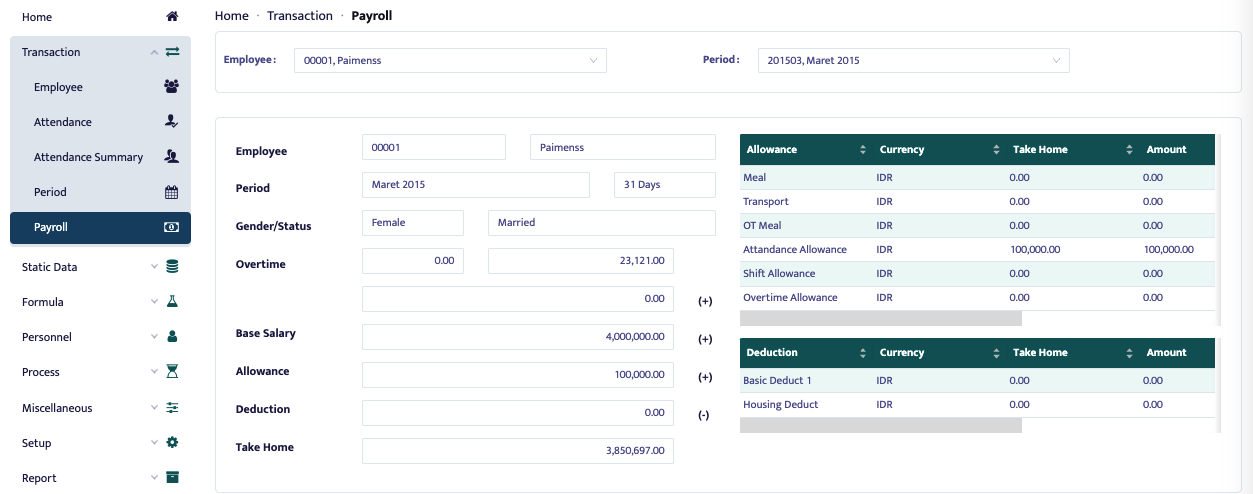
Task: Open the Employee selection dropdown
Action: [x=450, y=61]
